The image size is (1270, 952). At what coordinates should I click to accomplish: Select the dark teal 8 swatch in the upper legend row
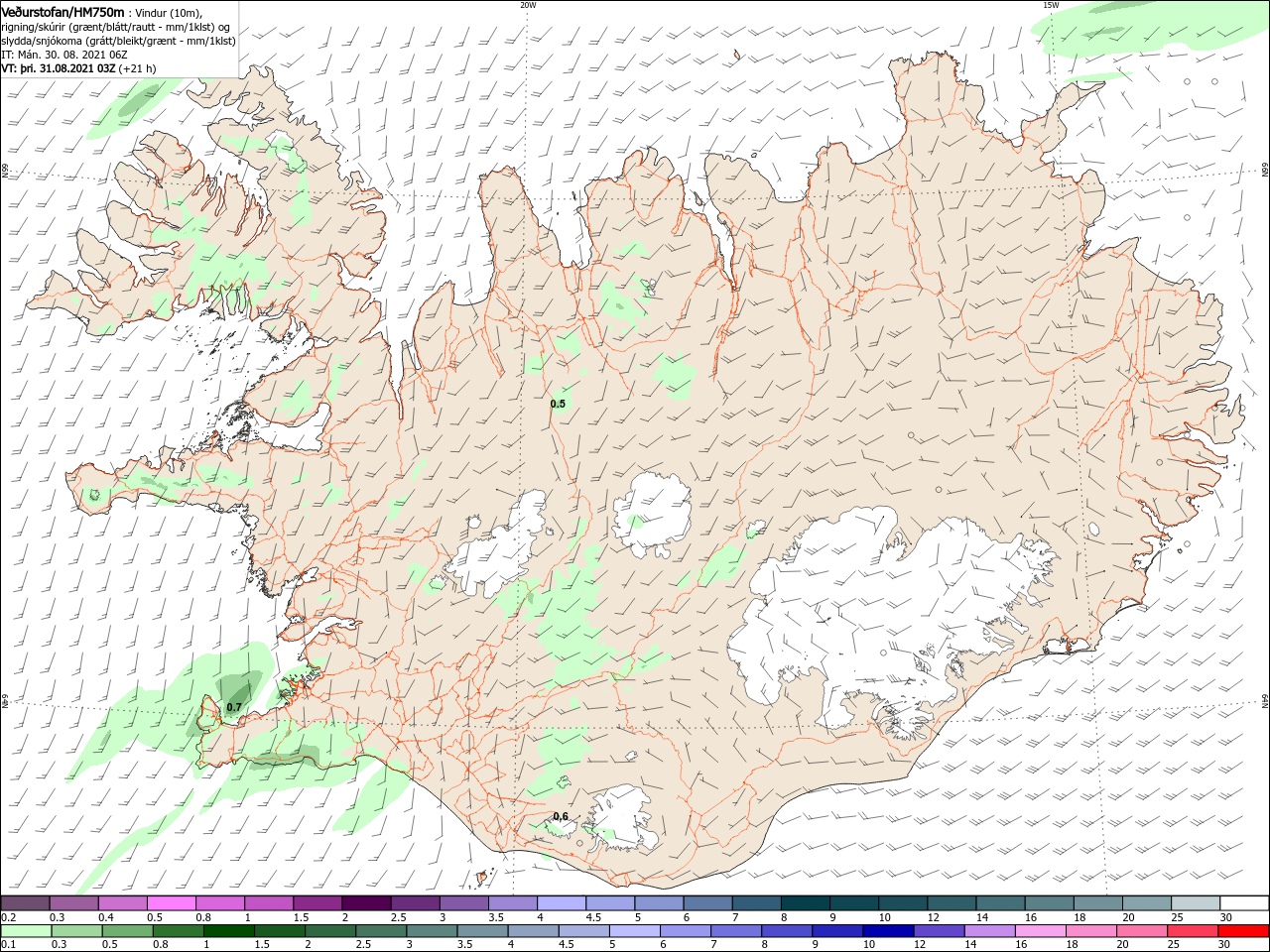coord(805,903)
